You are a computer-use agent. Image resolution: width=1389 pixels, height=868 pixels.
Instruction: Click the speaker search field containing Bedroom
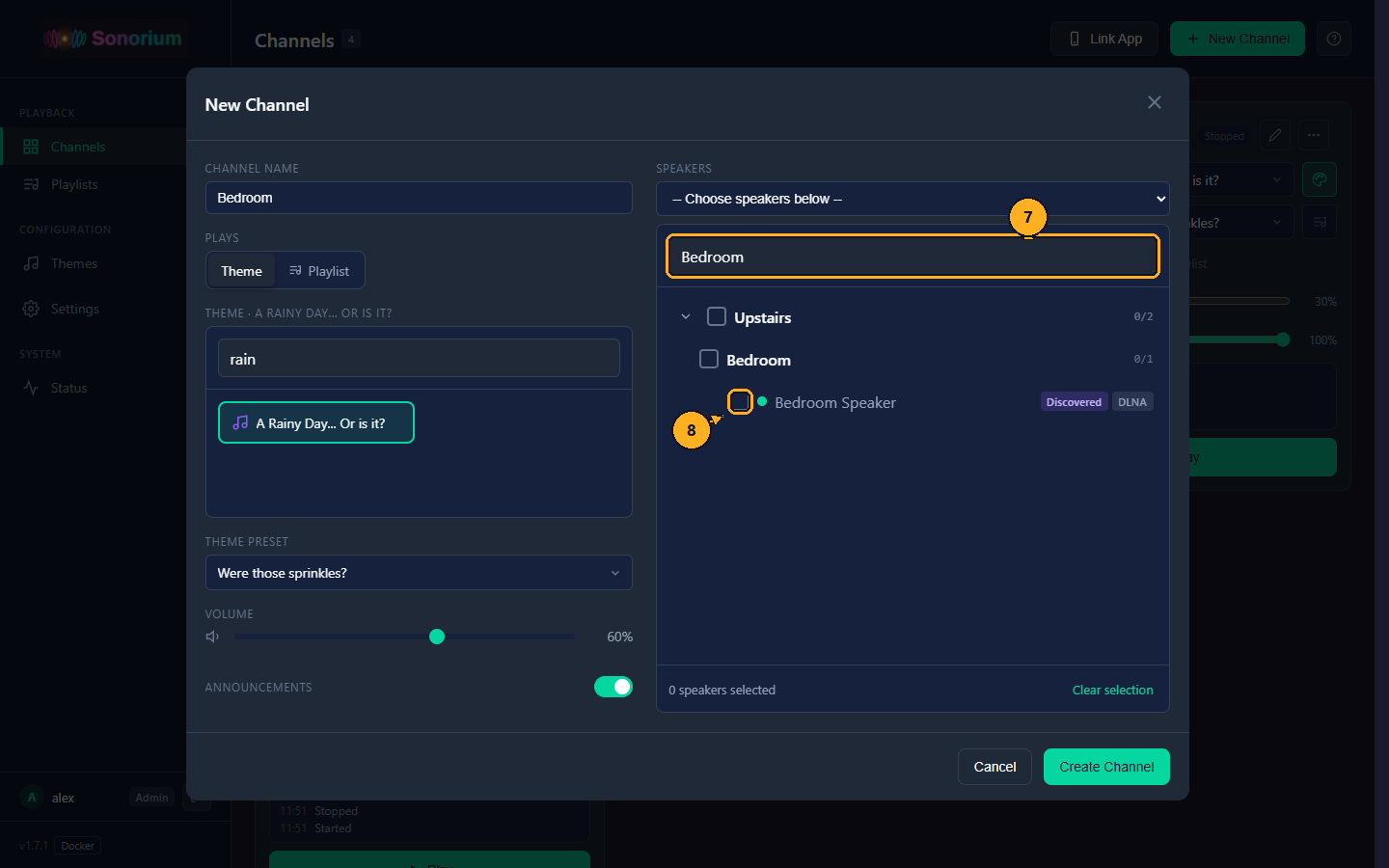[x=912, y=257]
